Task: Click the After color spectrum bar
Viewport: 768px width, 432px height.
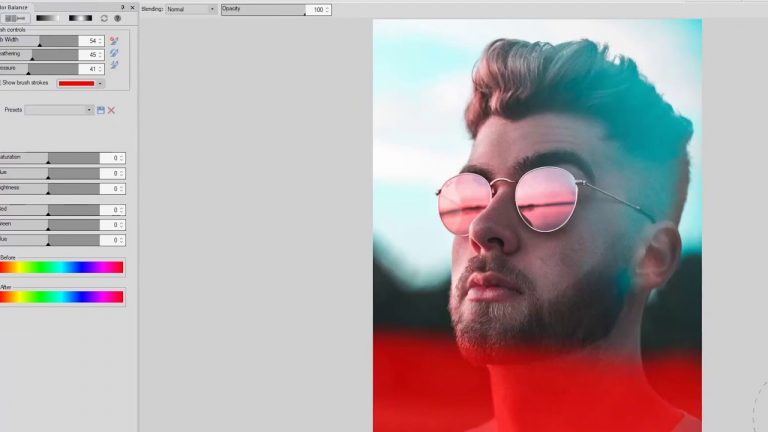Action: pyautogui.click(x=62, y=297)
